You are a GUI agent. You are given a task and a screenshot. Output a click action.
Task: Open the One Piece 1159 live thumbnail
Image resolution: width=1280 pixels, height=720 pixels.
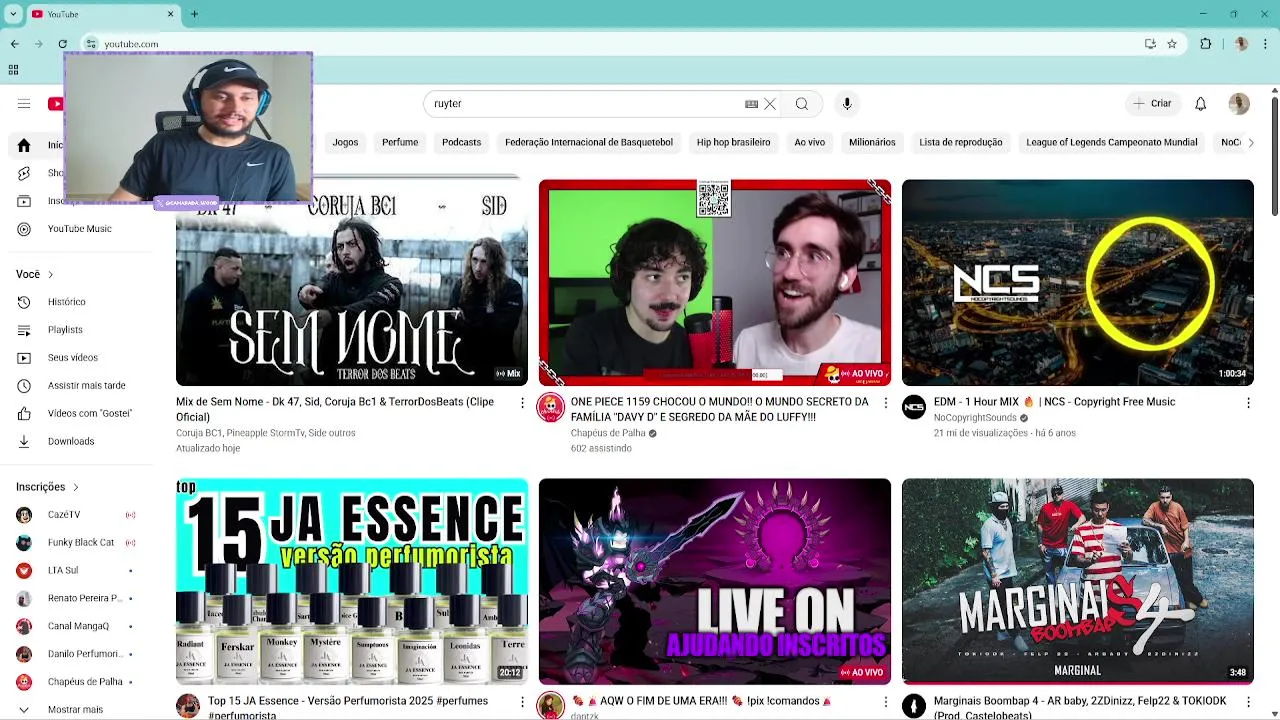(715, 283)
